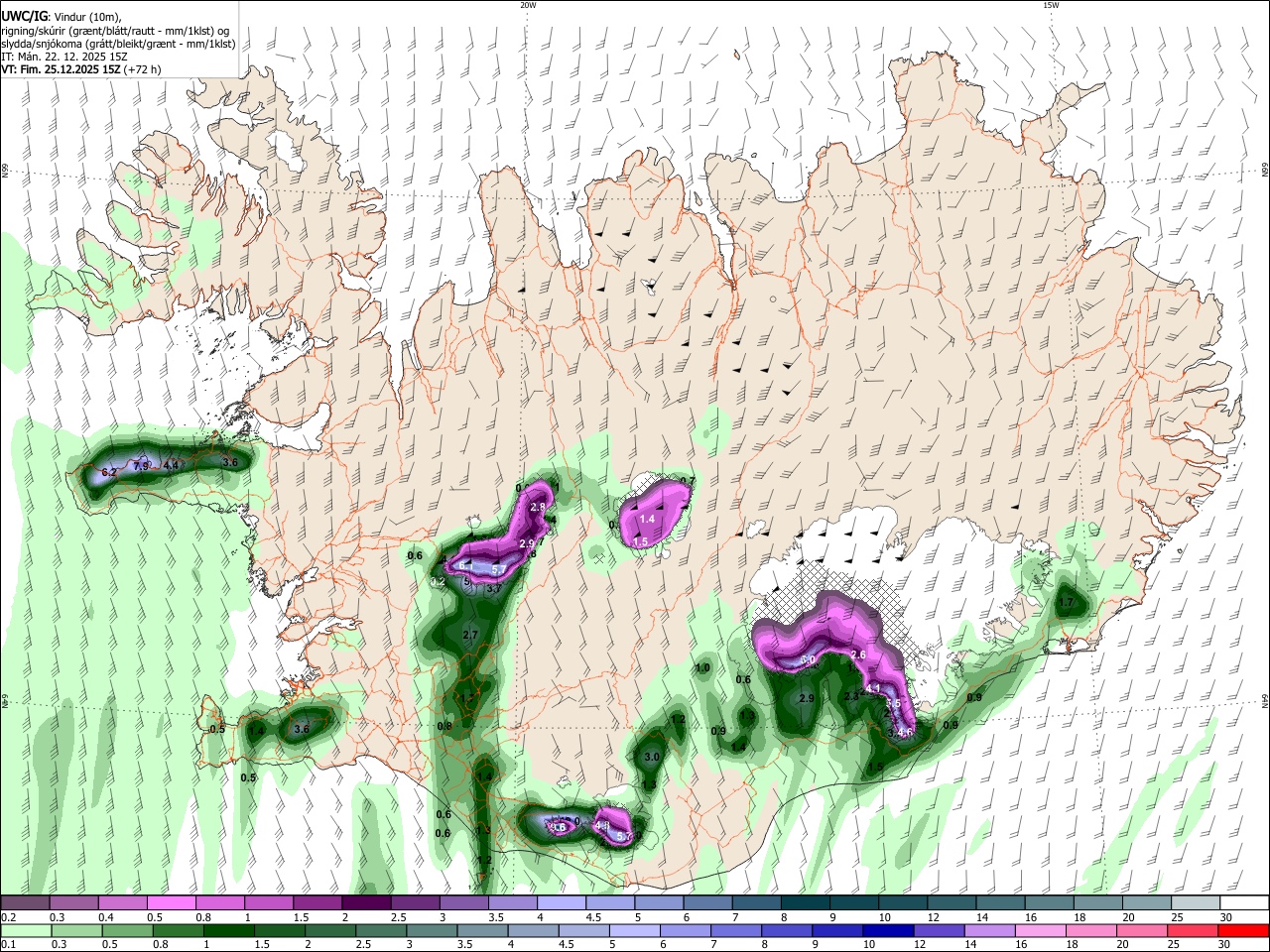Click the title text "UWC/IG: Vindur (10m)"

click(62, 17)
